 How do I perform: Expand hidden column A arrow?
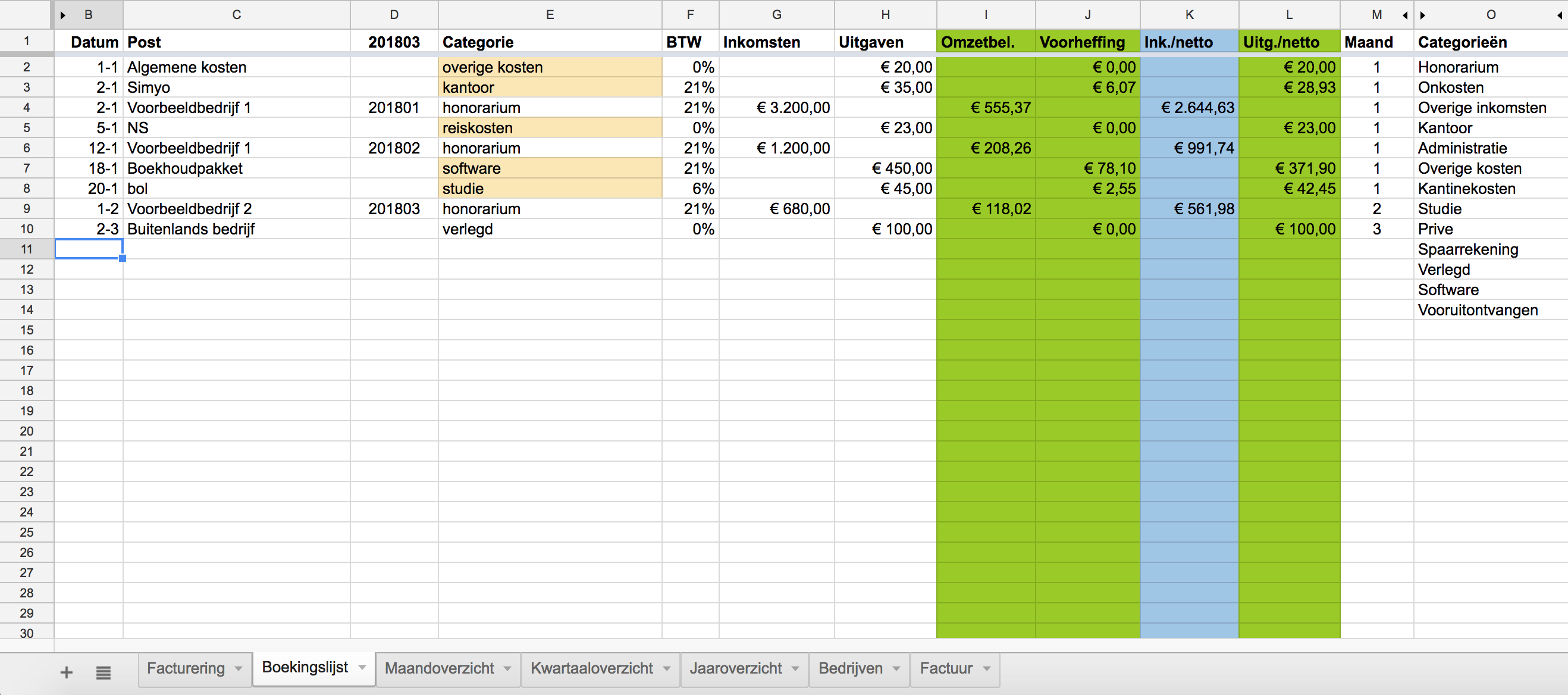[62, 15]
